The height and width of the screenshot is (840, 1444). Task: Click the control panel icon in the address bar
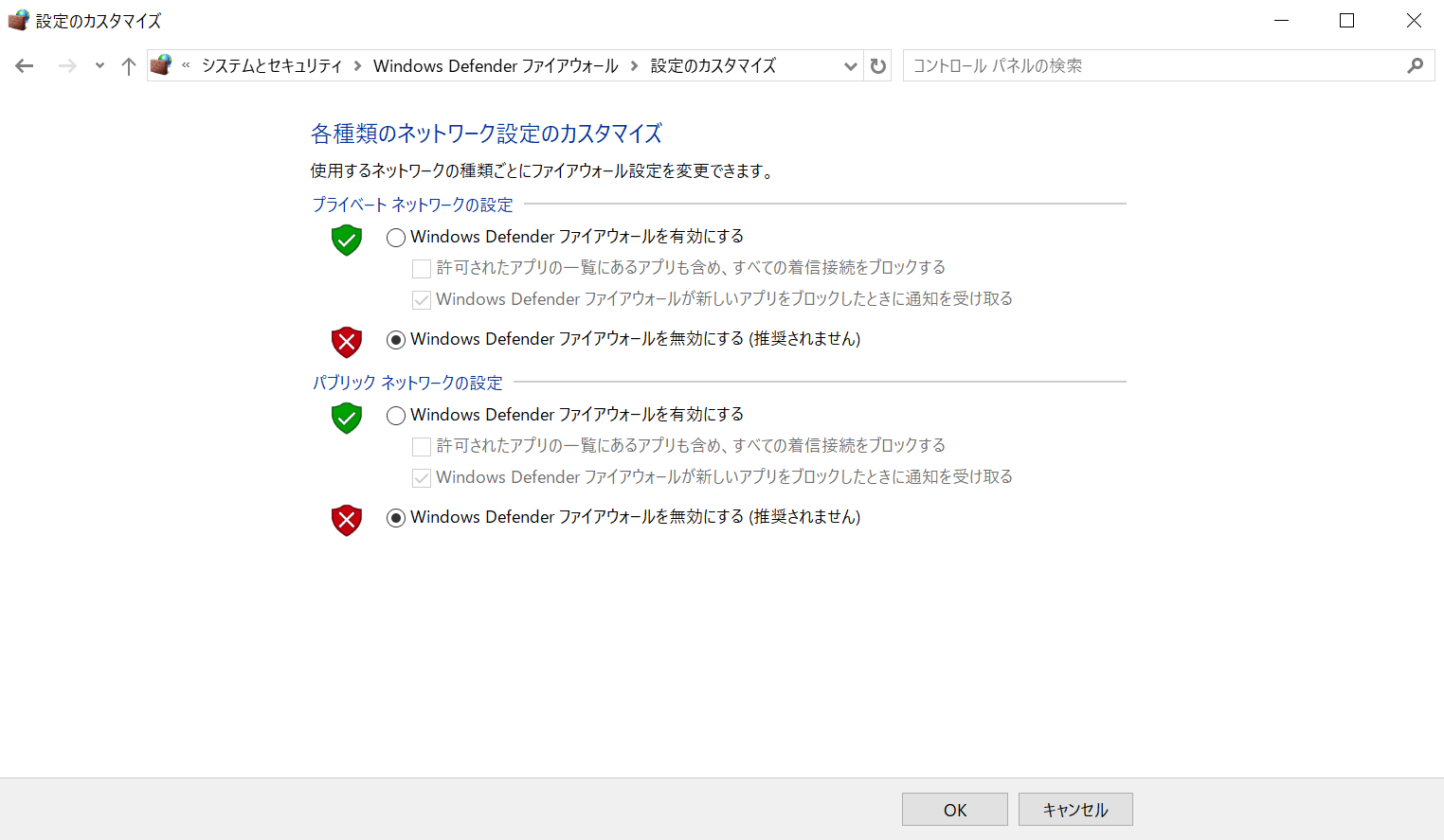point(162,65)
